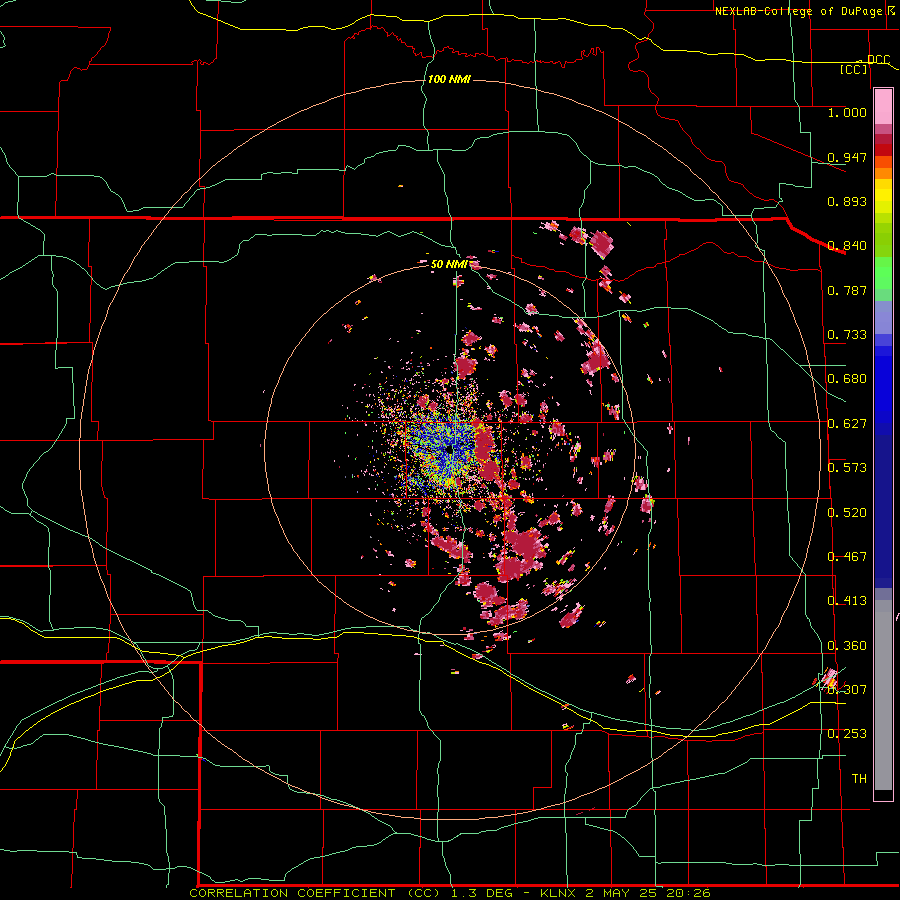Pick the light pink top color-bar segment
Image resolution: width=900 pixels, height=900 pixels.
click(x=883, y=107)
